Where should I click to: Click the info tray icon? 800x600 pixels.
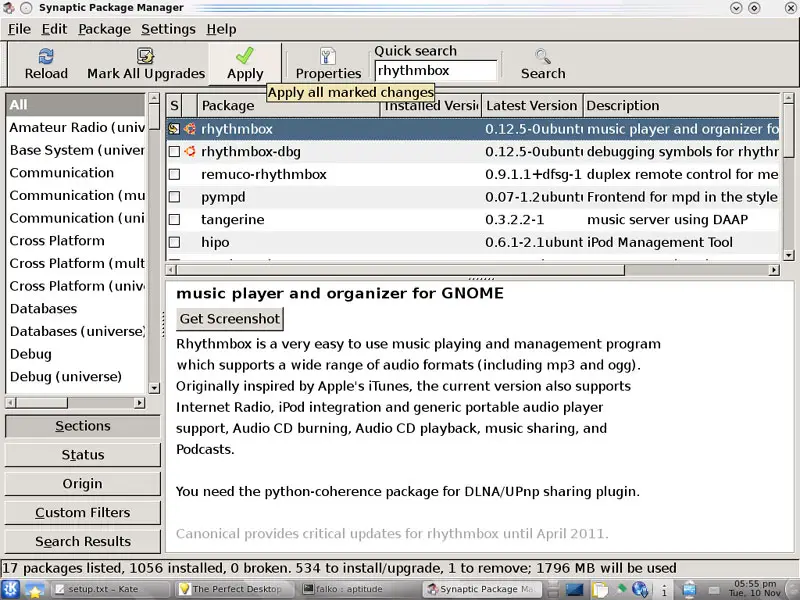pos(664,590)
